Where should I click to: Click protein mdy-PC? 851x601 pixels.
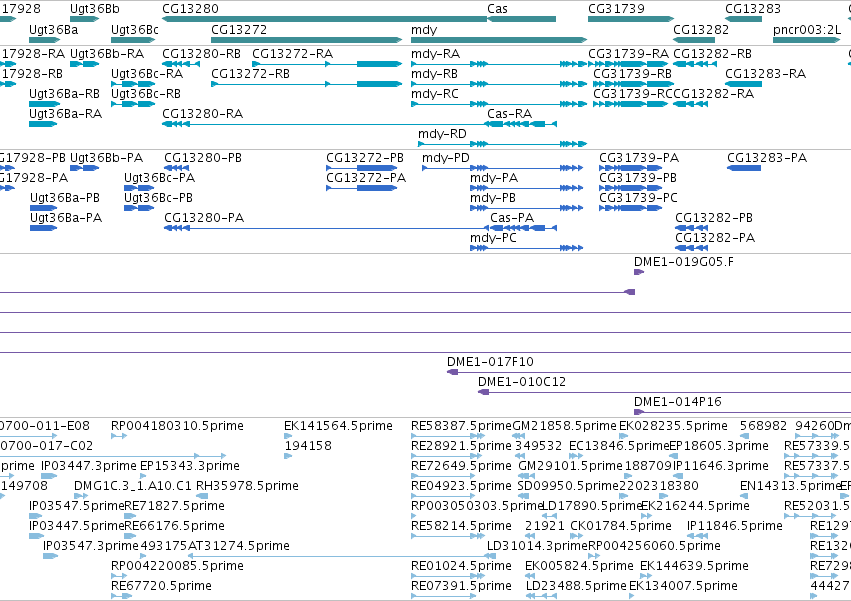pyautogui.click(x=493, y=238)
